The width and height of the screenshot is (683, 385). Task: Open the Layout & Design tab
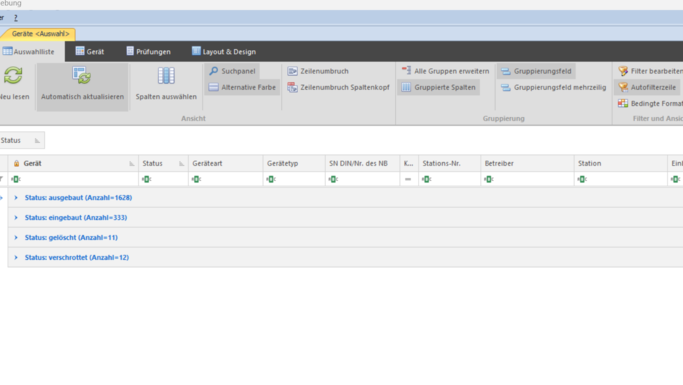pyautogui.click(x=223, y=51)
